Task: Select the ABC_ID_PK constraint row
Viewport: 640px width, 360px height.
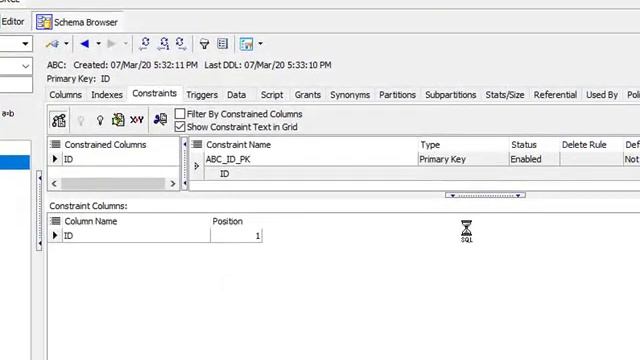Action: coord(311,159)
